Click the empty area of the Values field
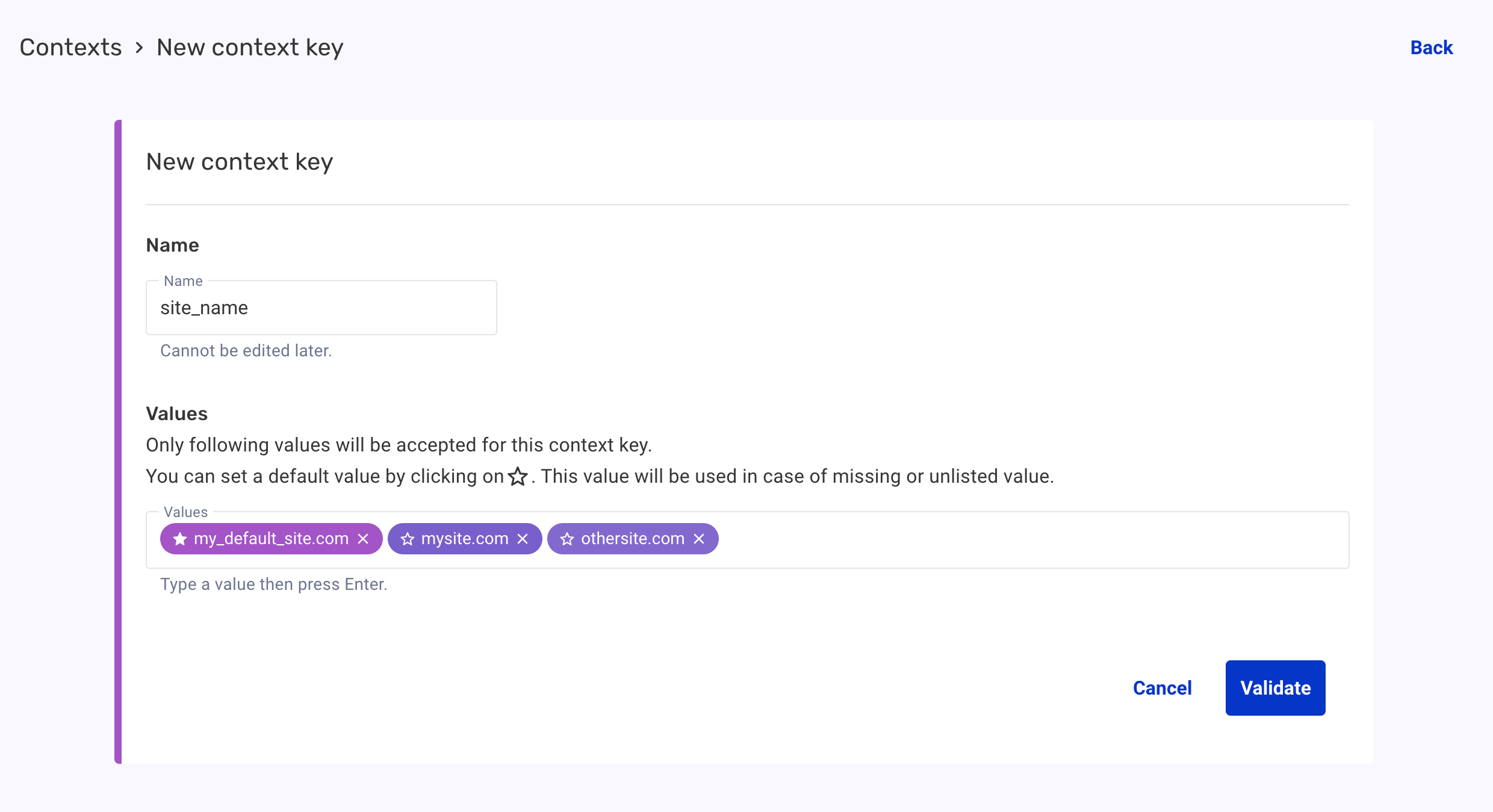The height and width of the screenshot is (812, 1493). coord(1023,540)
